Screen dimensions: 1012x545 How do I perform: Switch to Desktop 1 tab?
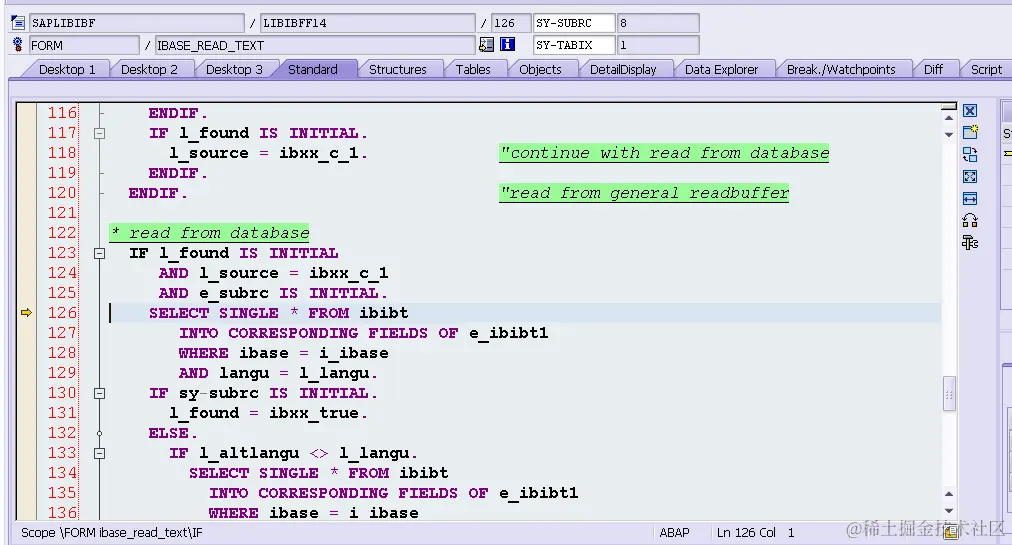click(x=66, y=69)
